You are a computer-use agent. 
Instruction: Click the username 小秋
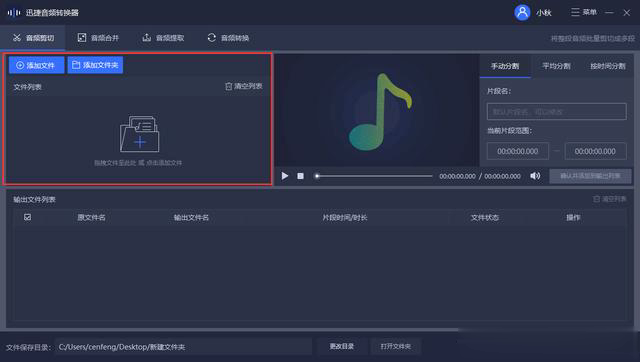(x=544, y=13)
